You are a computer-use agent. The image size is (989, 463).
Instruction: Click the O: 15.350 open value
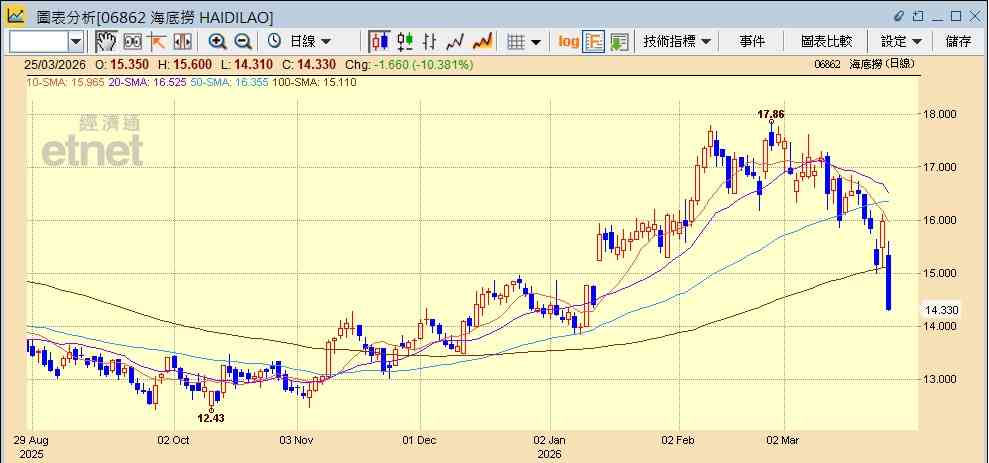pos(122,64)
